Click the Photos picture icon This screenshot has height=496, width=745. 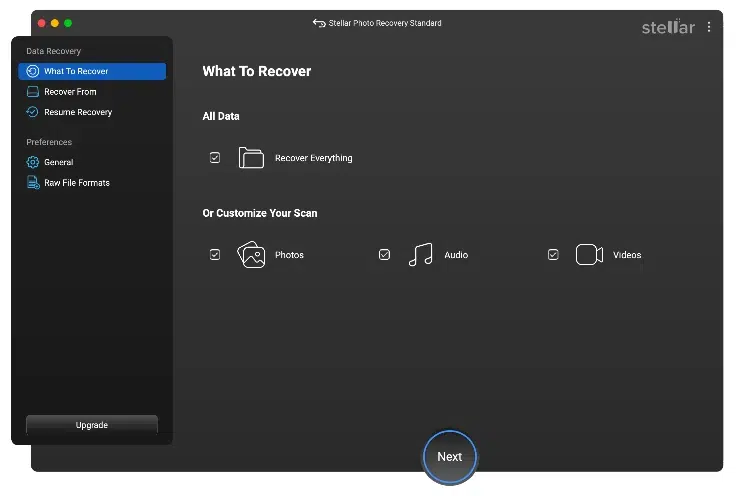[x=251, y=255]
